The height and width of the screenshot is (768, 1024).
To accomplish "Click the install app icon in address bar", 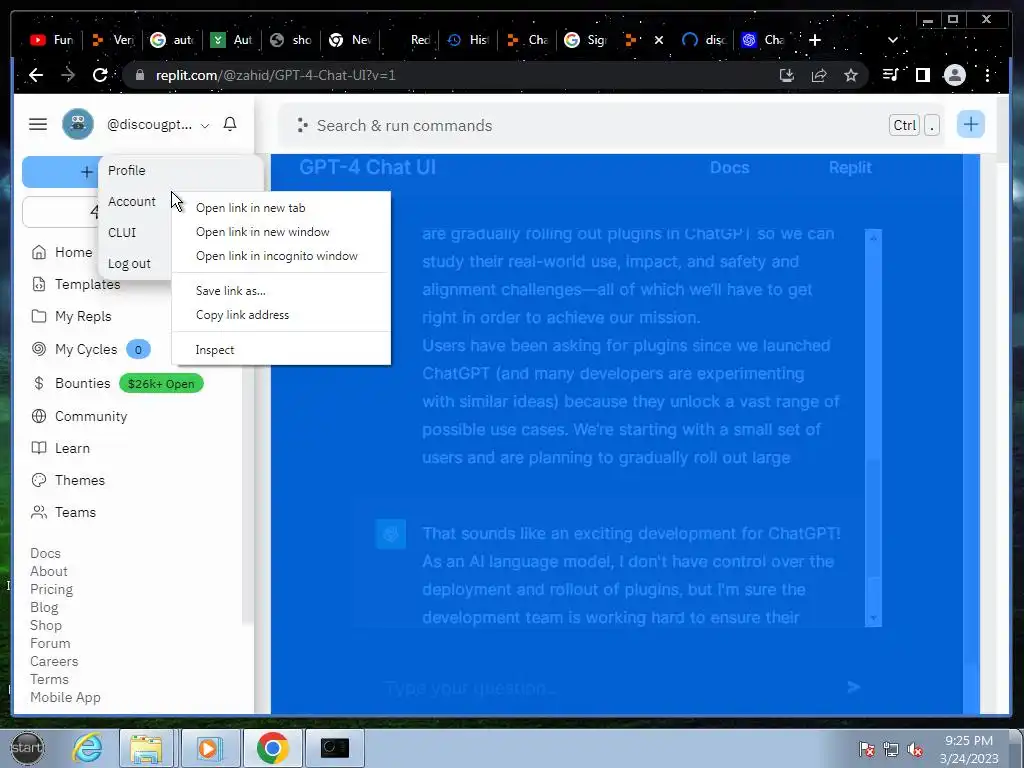I will [787, 76].
